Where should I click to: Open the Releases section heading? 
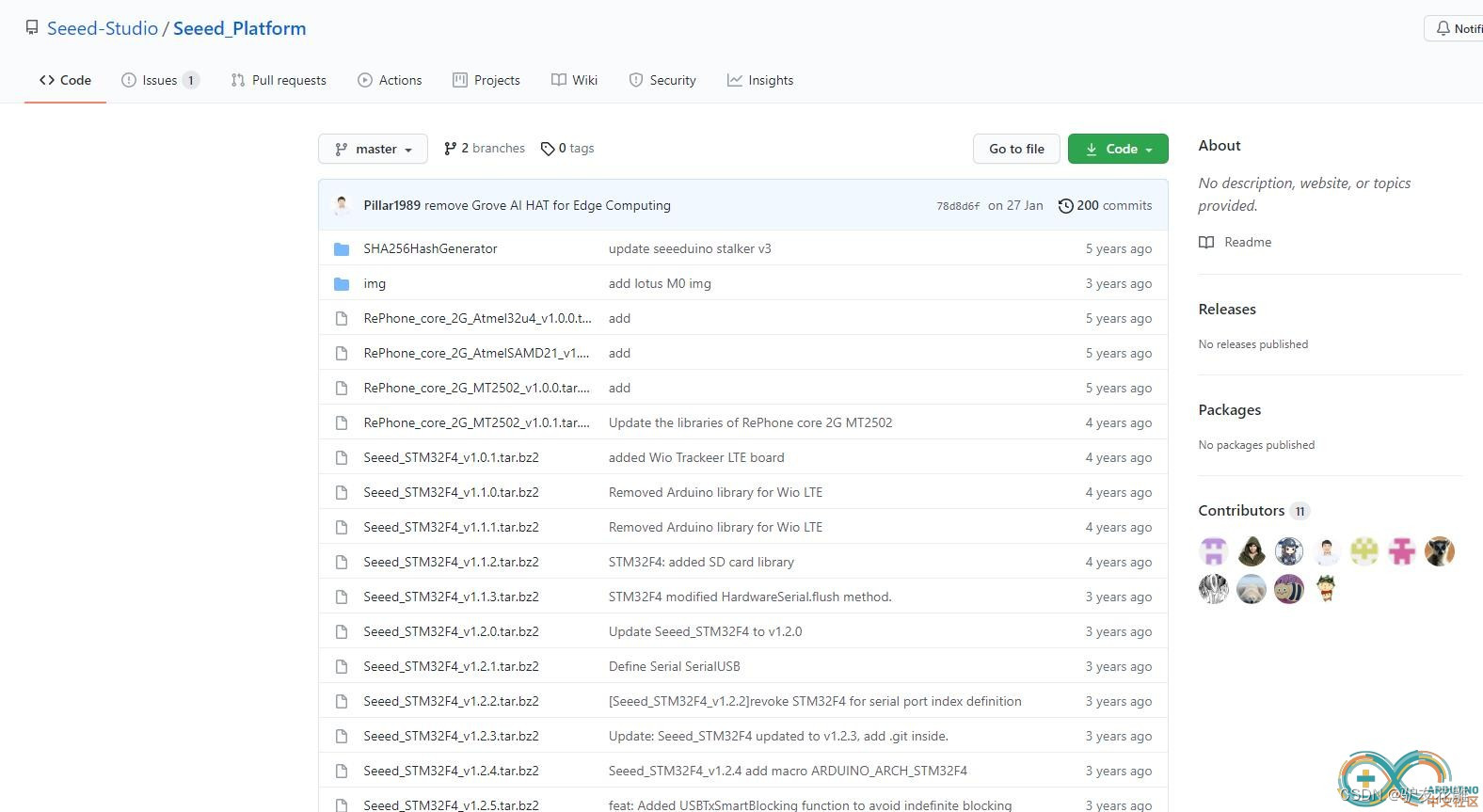point(1227,309)
